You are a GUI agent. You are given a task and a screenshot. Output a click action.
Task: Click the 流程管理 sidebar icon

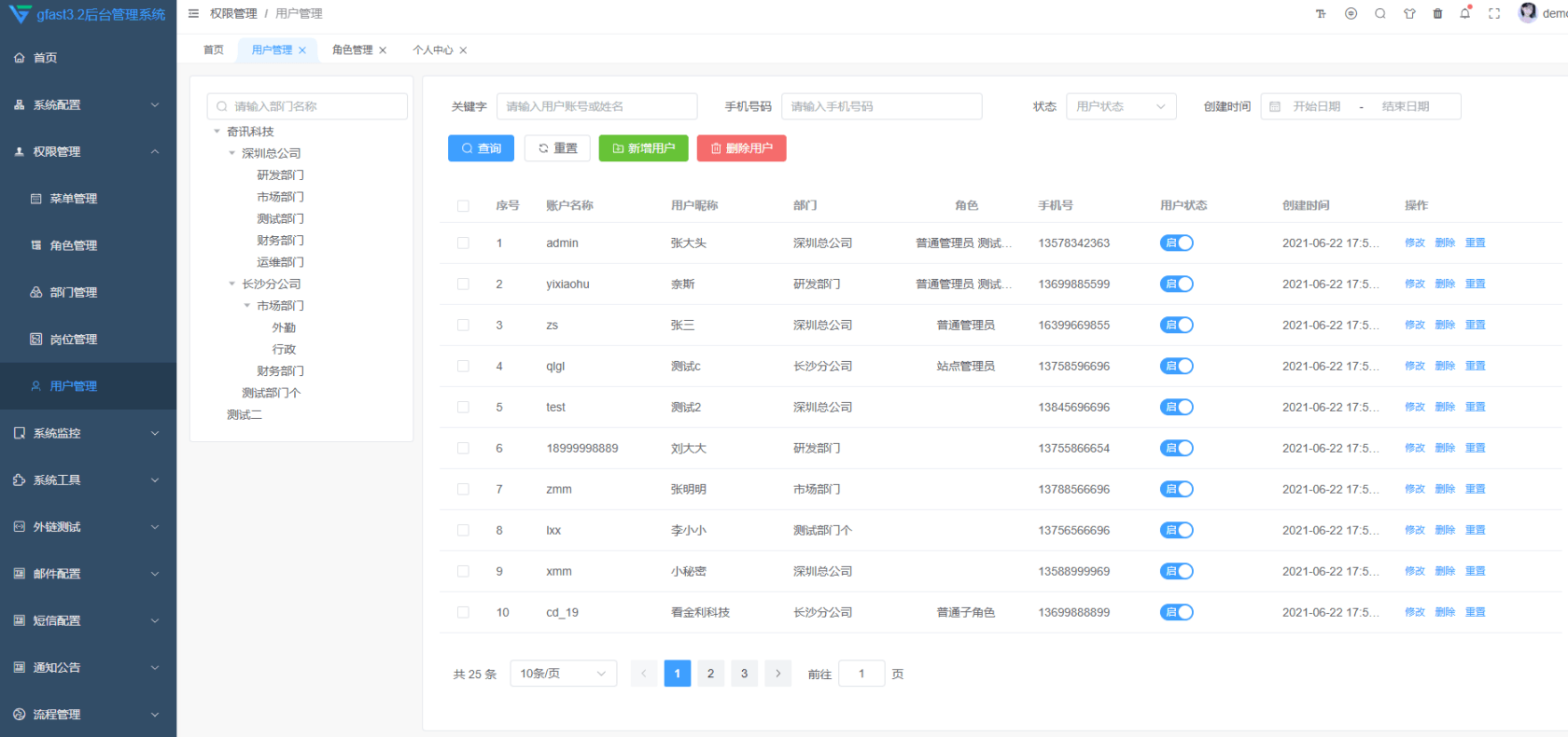click(x=20, y=715)
